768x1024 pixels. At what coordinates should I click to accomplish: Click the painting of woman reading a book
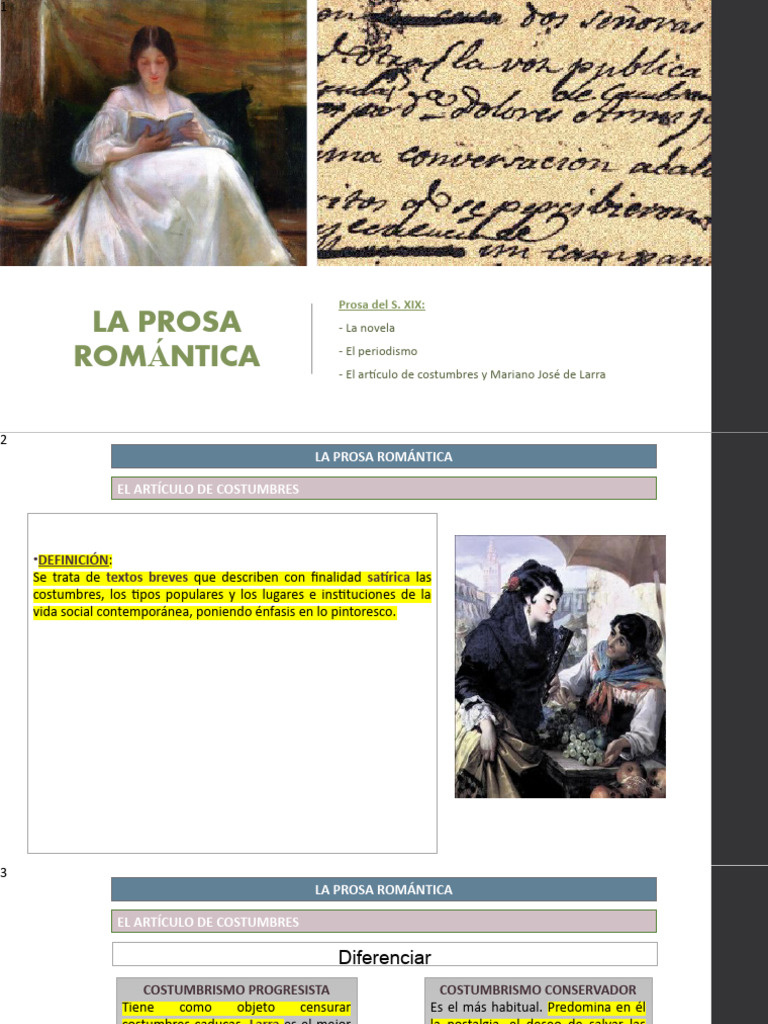coord(153,133)
